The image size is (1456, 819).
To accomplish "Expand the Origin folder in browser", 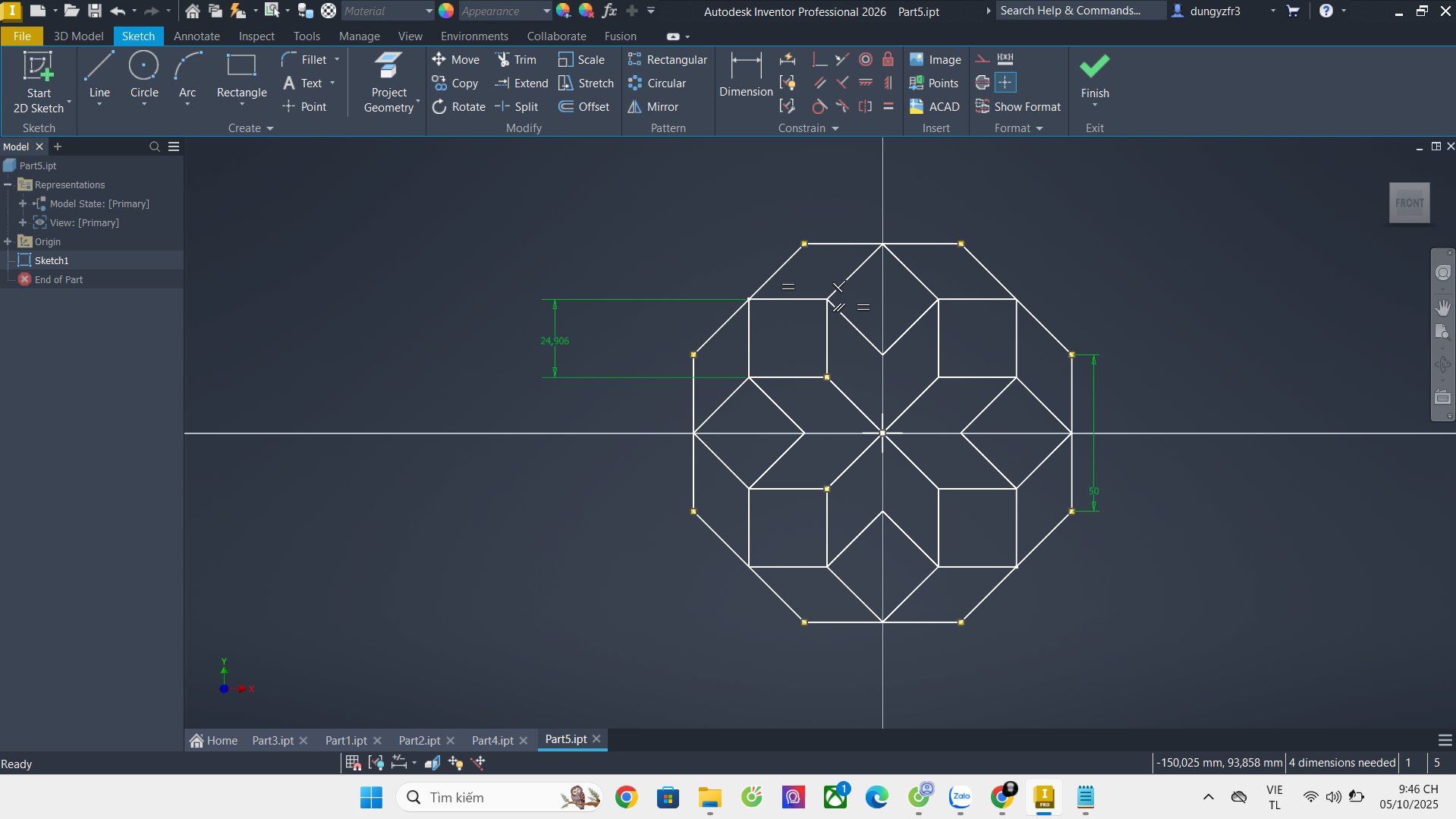I will point(8,241).
